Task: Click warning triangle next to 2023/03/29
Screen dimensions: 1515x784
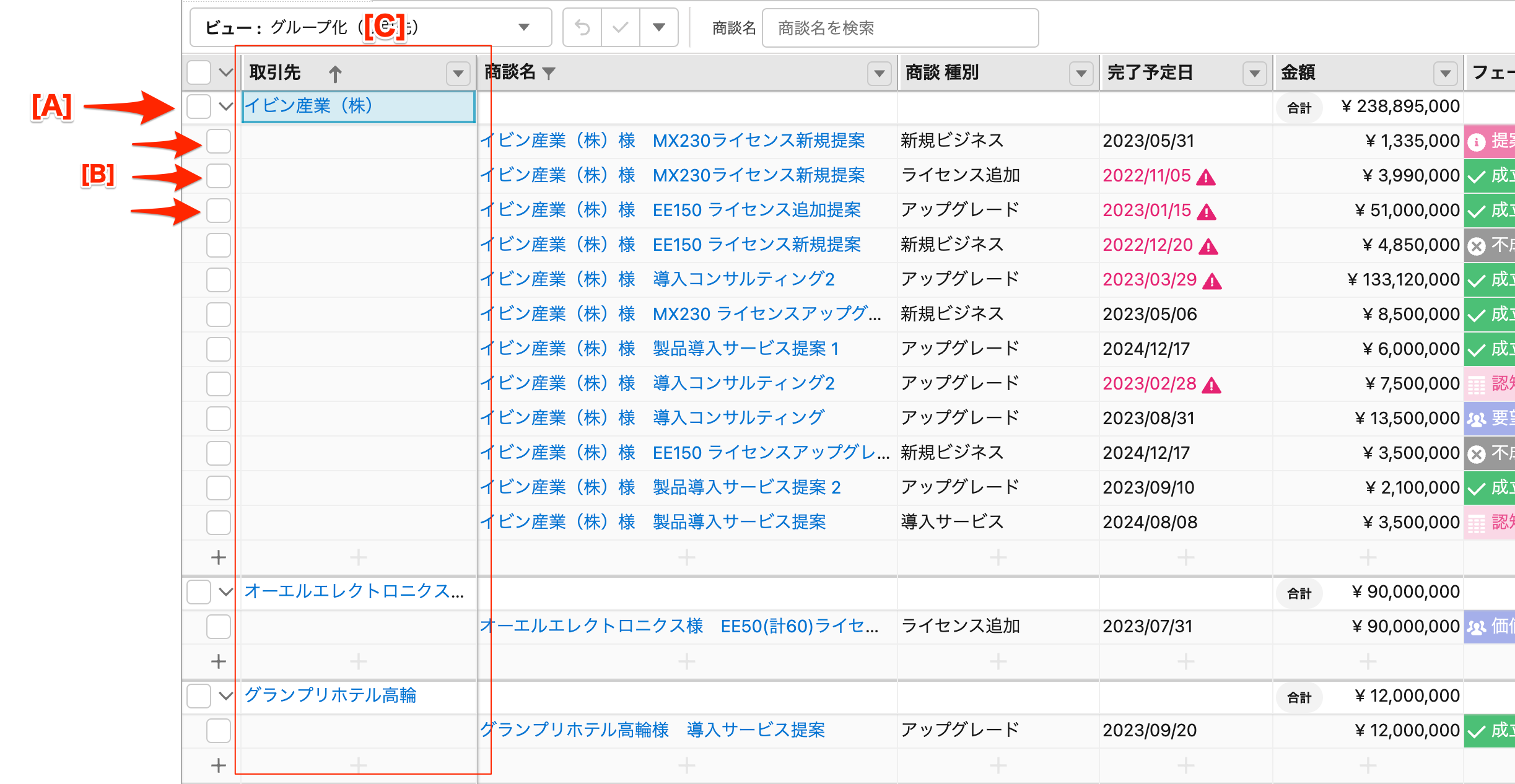Action: [x=1212, y=281]
